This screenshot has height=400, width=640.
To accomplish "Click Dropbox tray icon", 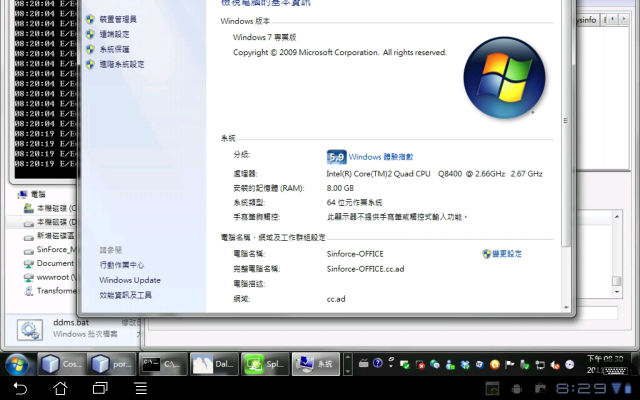I will click(x=464, y=364).
